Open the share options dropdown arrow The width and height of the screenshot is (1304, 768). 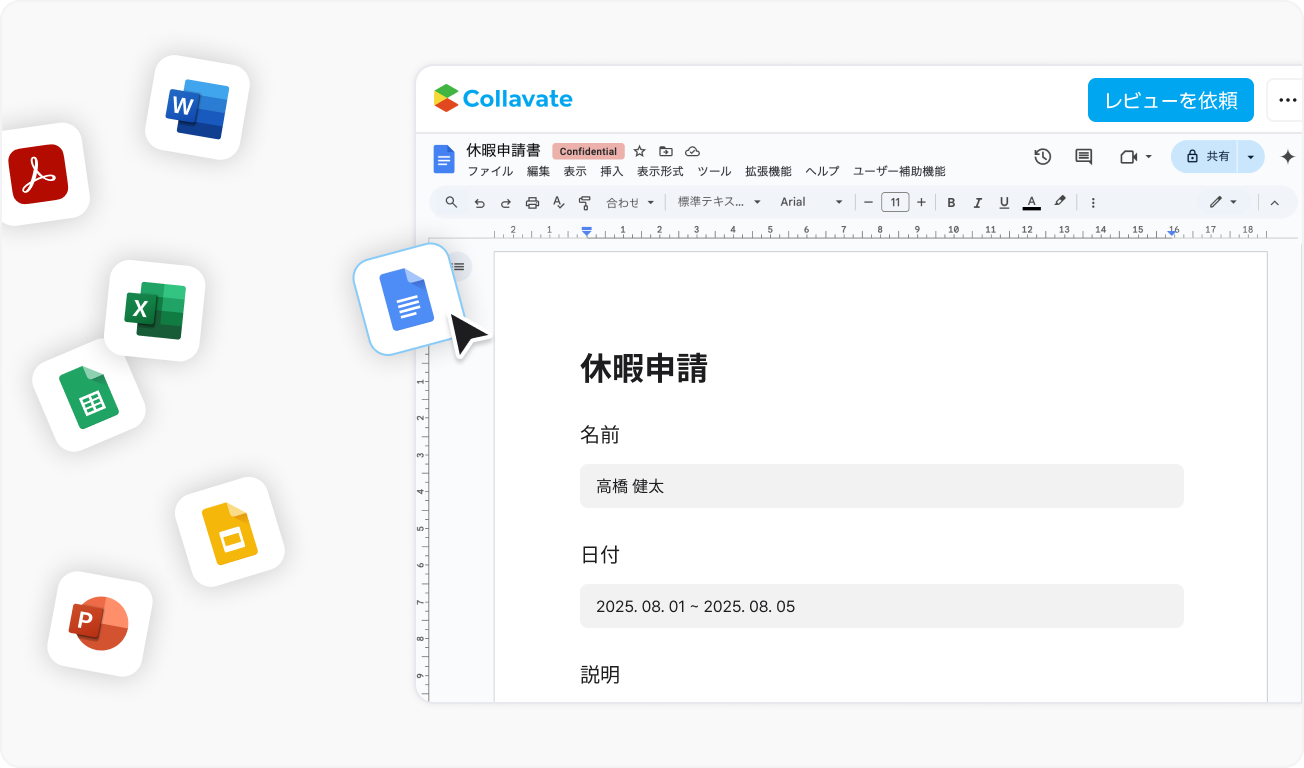[x=1251, y=157]
